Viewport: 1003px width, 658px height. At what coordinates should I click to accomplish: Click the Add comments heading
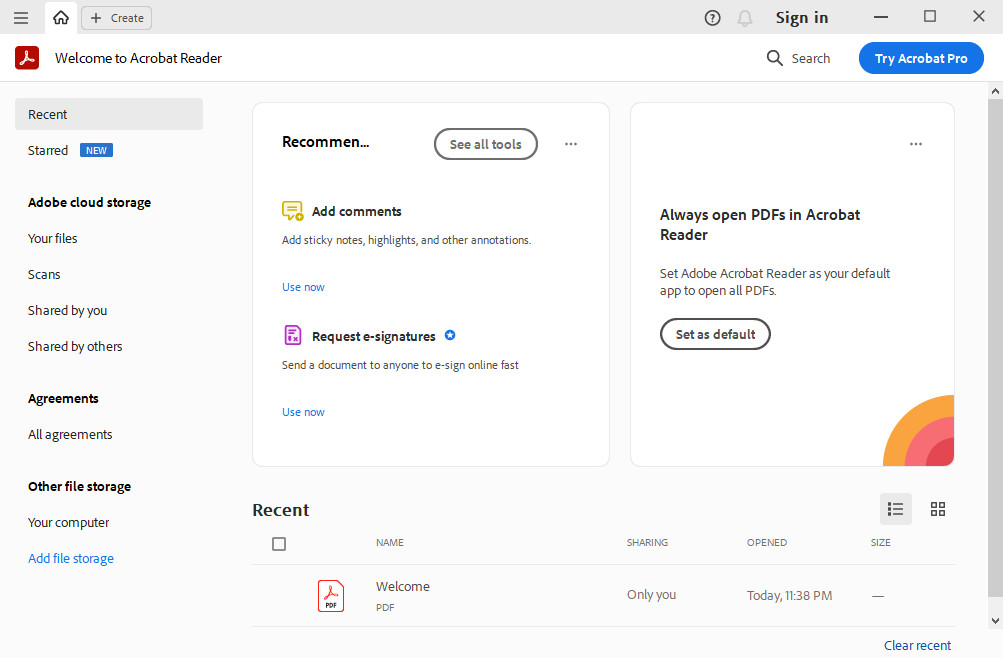click(x=357, y=211)
